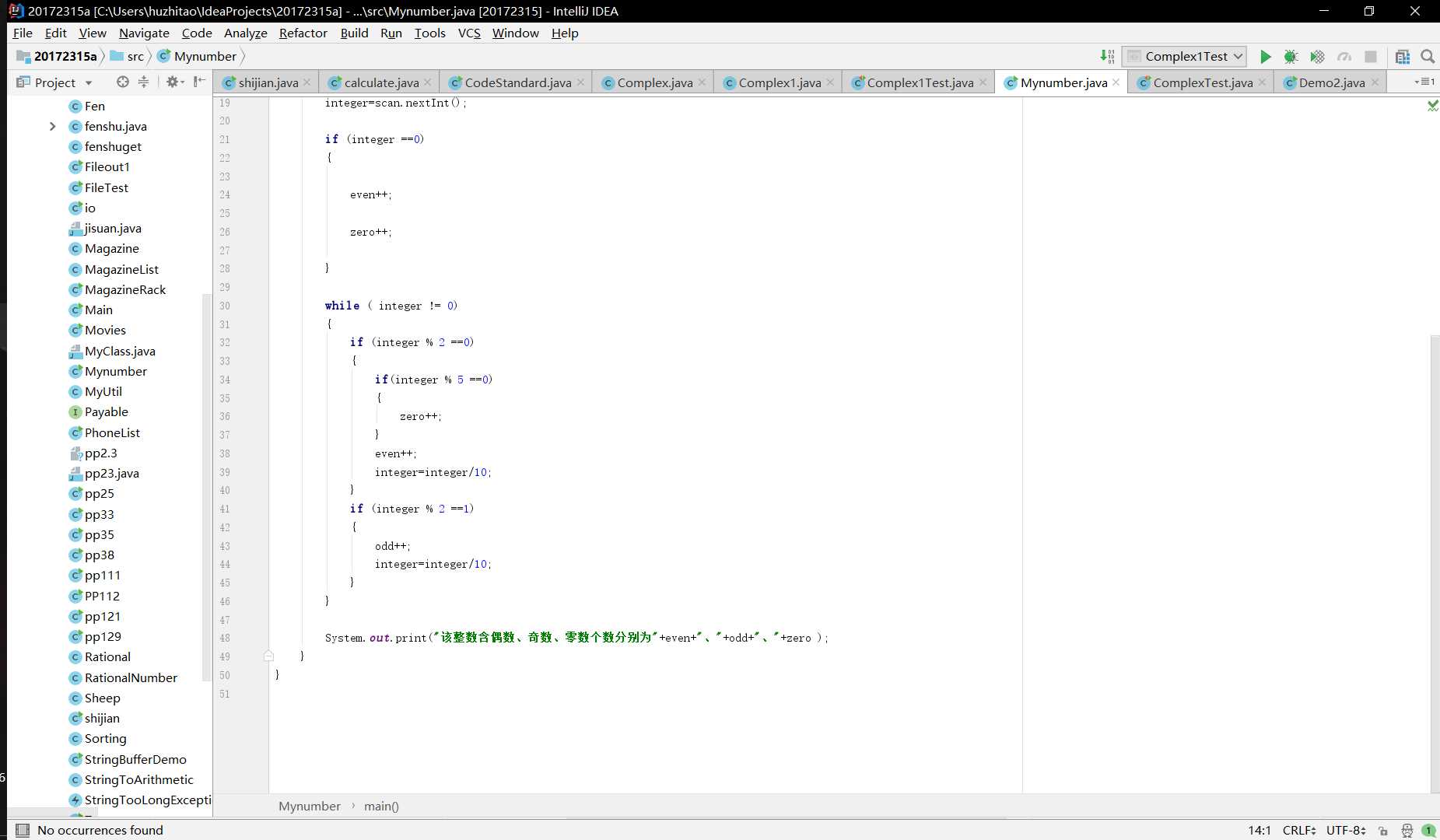The image size is (1440, 840).
Task: Start the Debug bug icon
Action: 1291,56
